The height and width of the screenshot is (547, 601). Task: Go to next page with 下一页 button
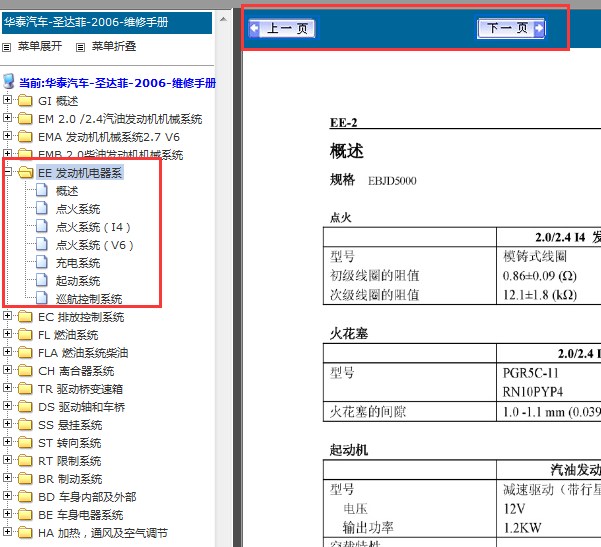click(x=511, y=28)
